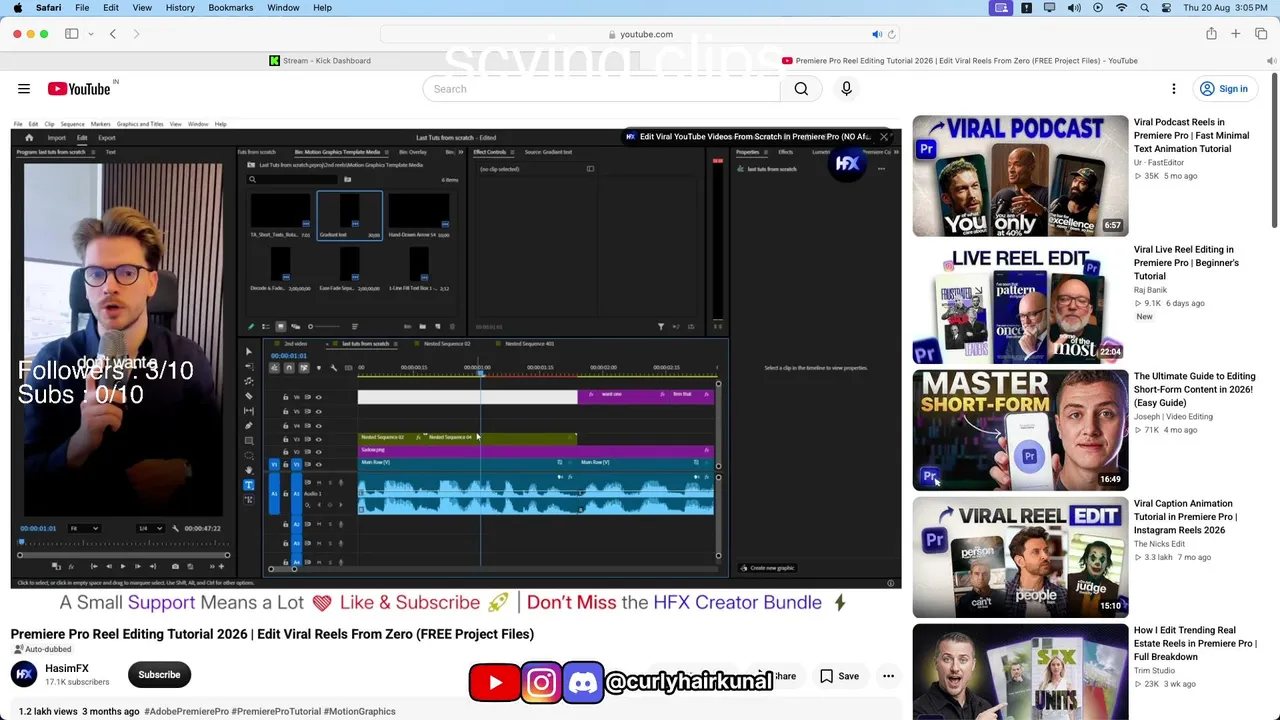Open the Fit zoom dropdown in Program monitor
Image resolution: width=1280 pixels, height=720 pixels.
(x=83, y=528)
